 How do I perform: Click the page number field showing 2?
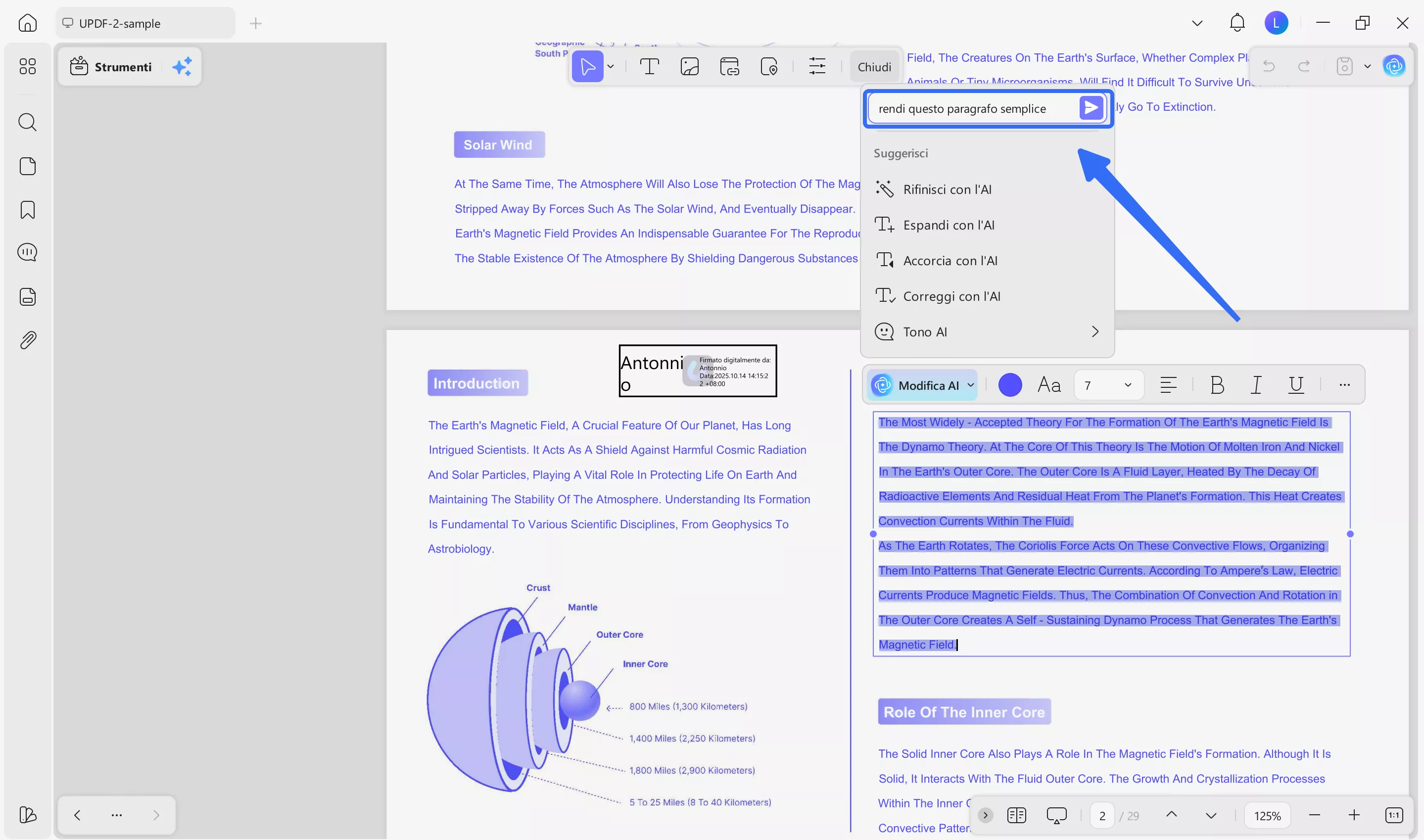[1101, 815]
